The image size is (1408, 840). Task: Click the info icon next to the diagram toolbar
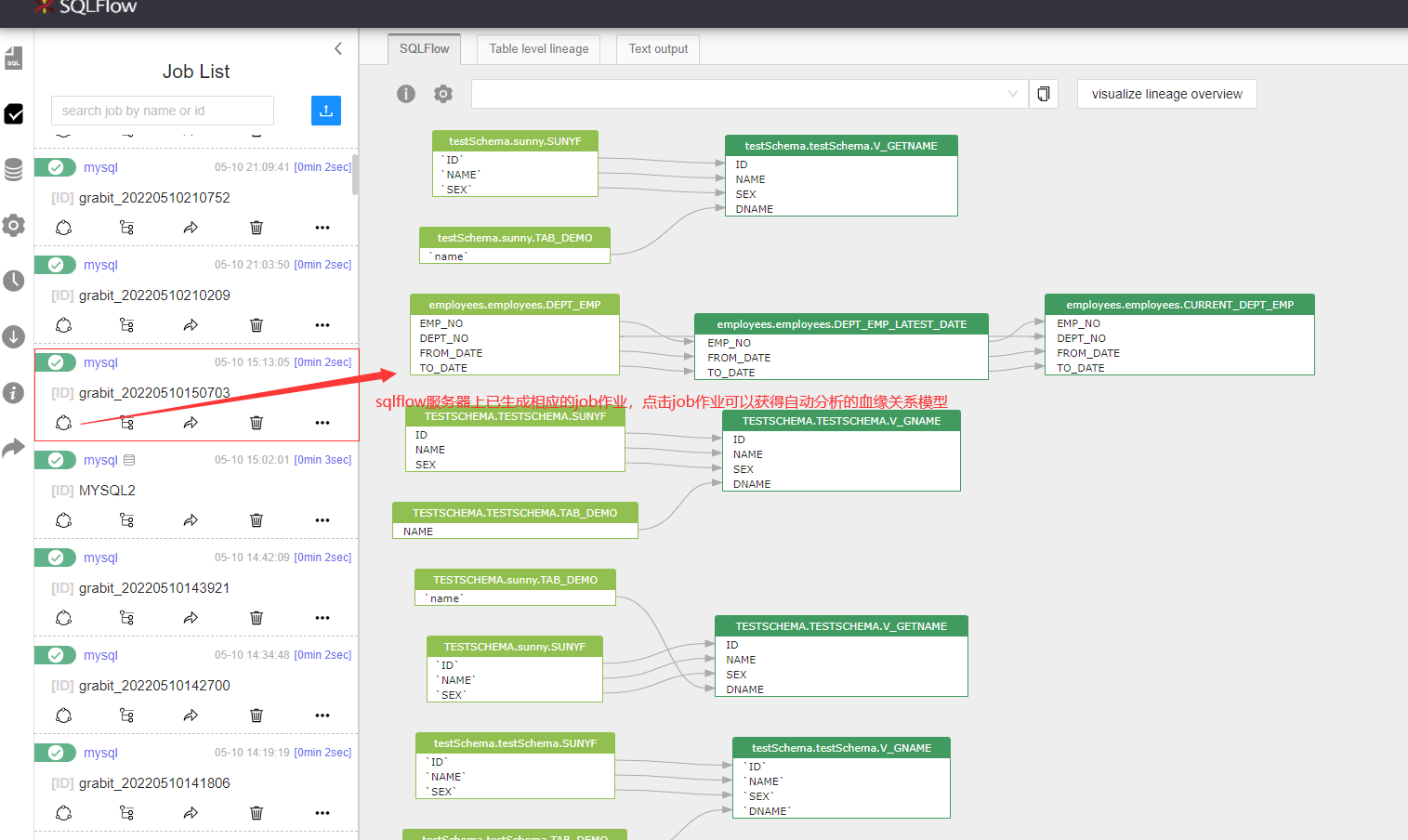pos(405,94)
